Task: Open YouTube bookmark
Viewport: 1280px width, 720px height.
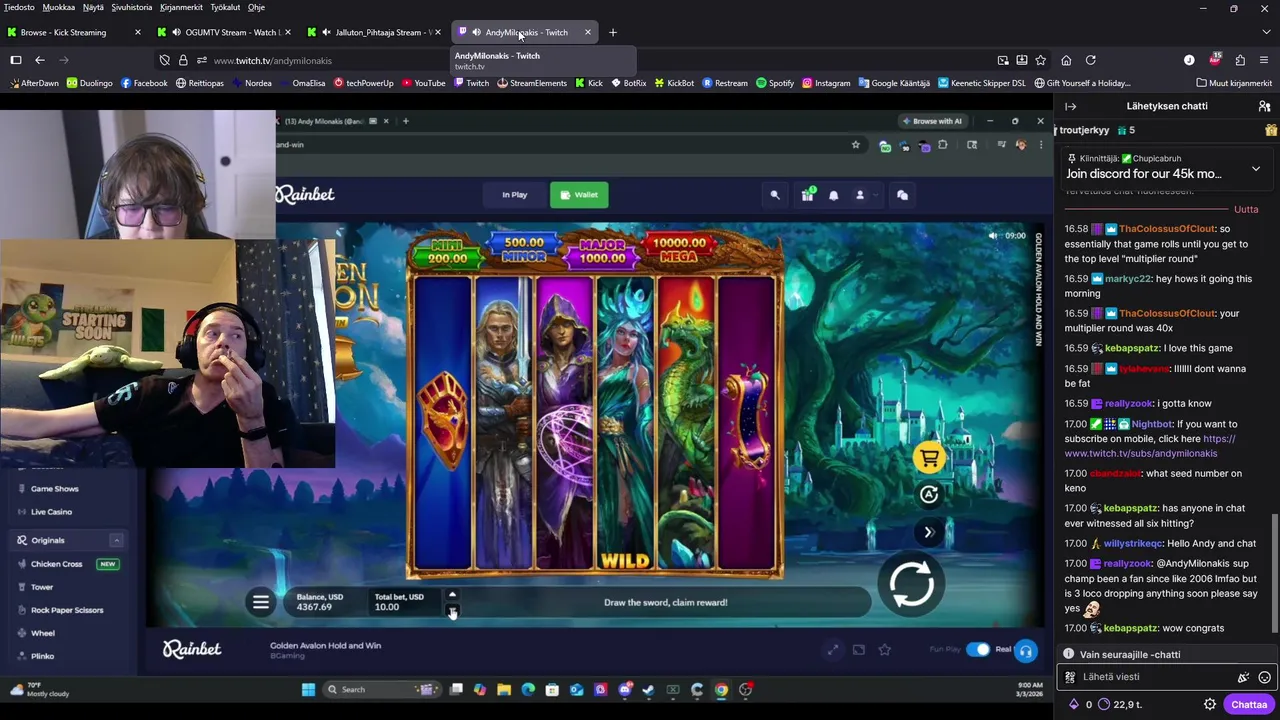Action: tap(424, 83)
